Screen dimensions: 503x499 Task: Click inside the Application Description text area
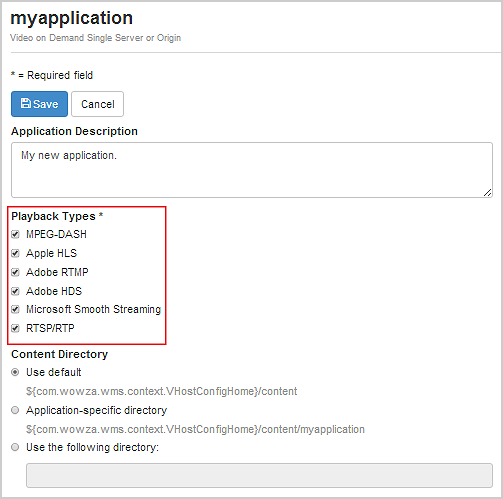coord(252,170)
